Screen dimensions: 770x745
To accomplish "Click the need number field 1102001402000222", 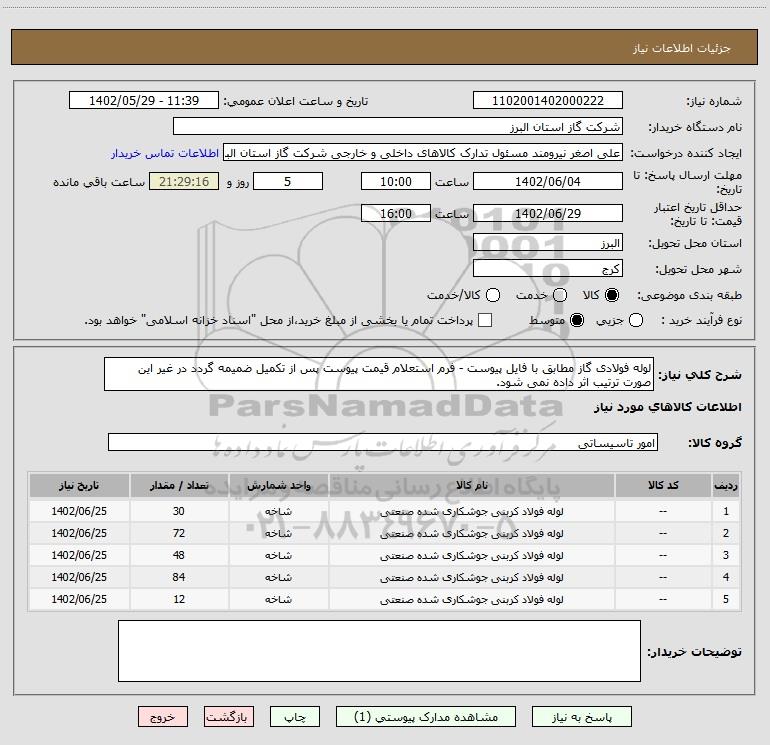I will (x=548, y=101).
